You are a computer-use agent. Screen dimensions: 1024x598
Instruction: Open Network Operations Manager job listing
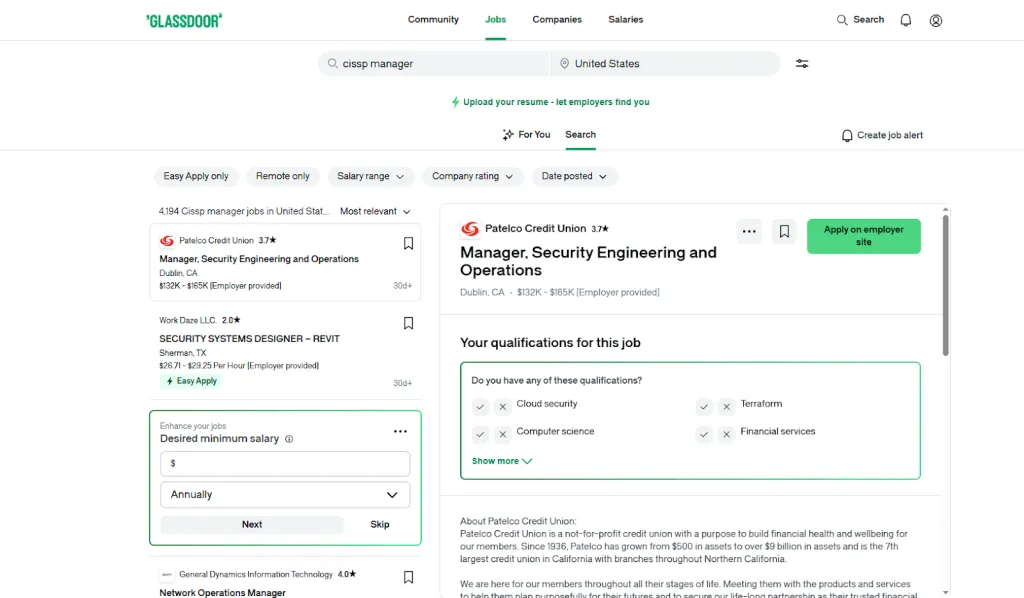point(222,593)
